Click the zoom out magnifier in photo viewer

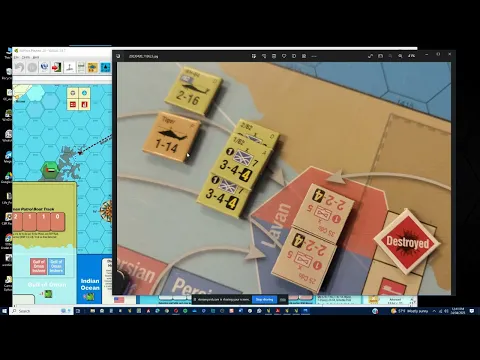coord(390,56)
